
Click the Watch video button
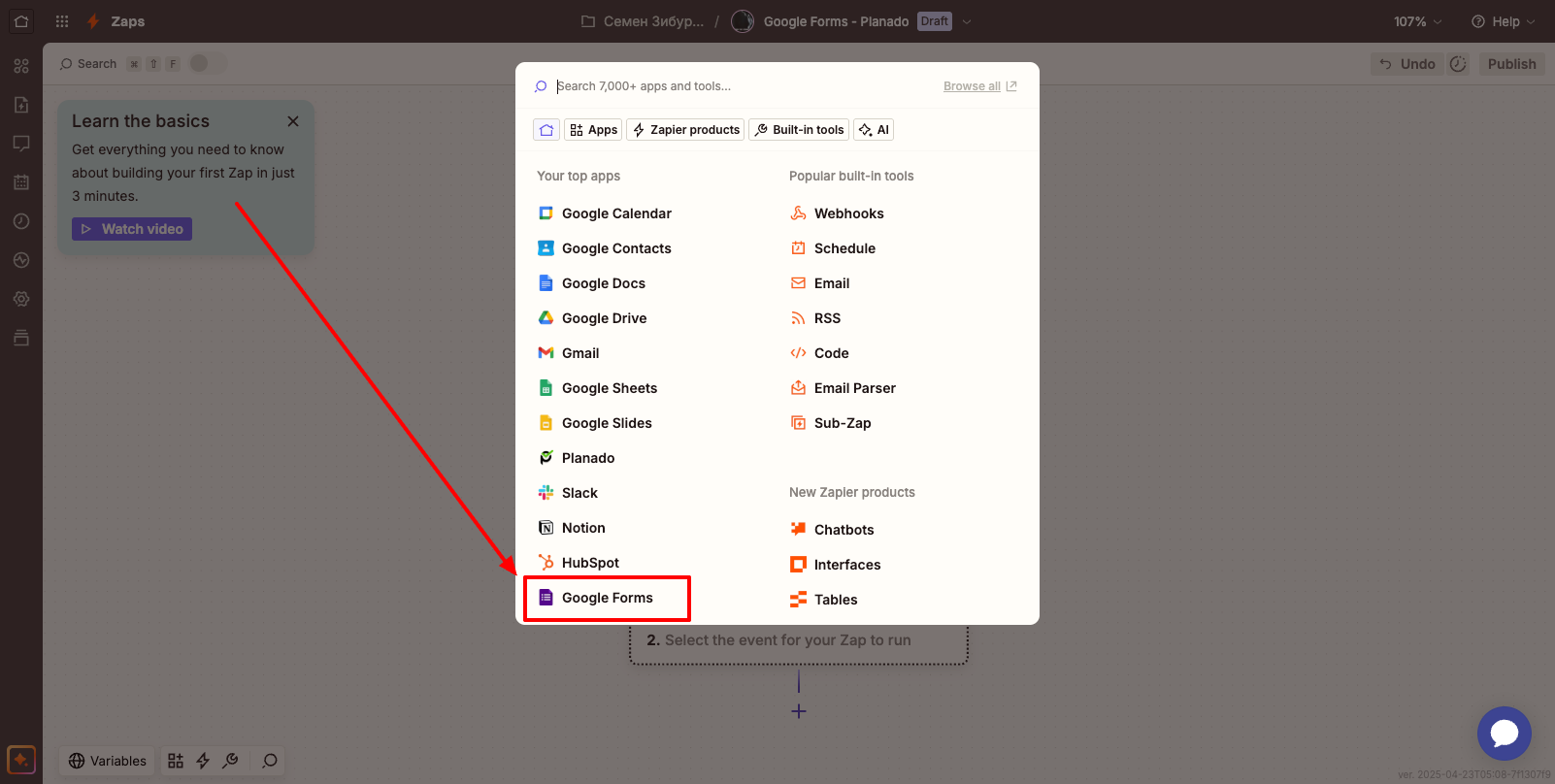(x=132, y=229)
